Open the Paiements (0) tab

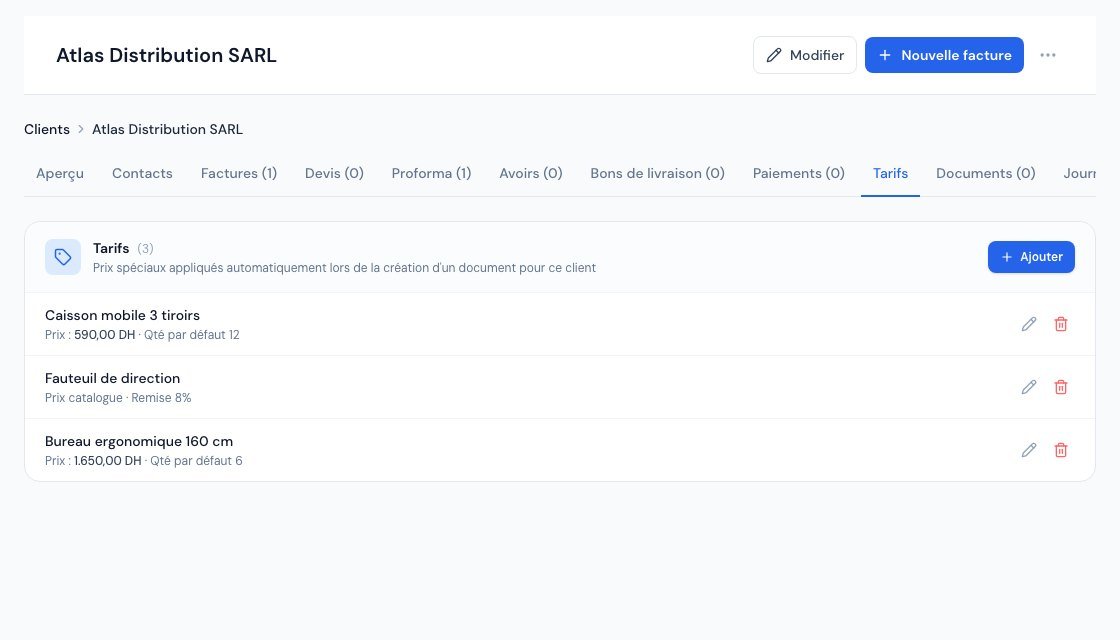799,174
